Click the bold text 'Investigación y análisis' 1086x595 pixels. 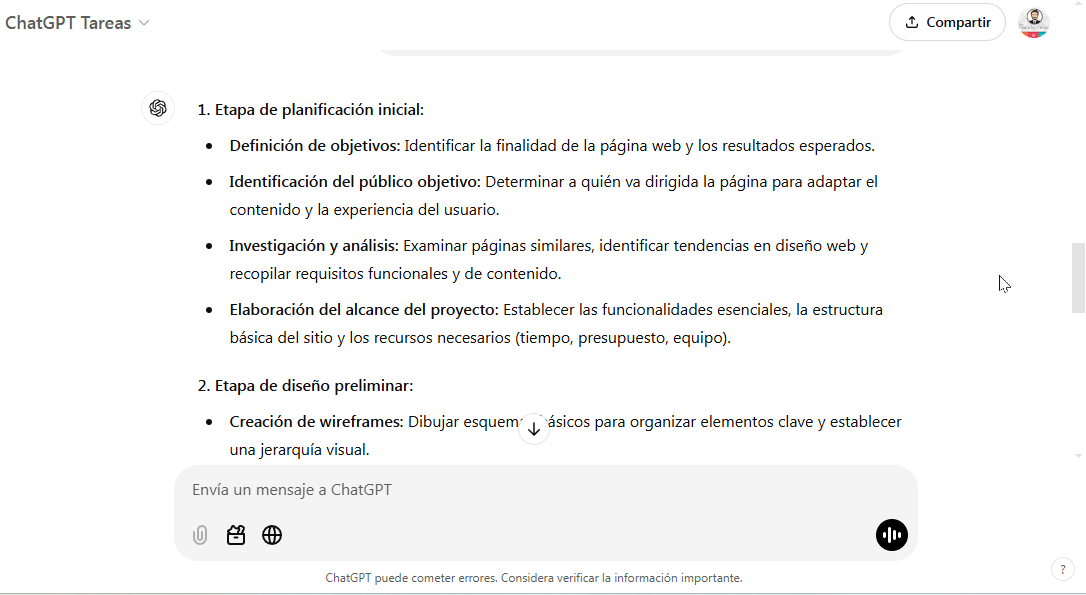(313, 246)
